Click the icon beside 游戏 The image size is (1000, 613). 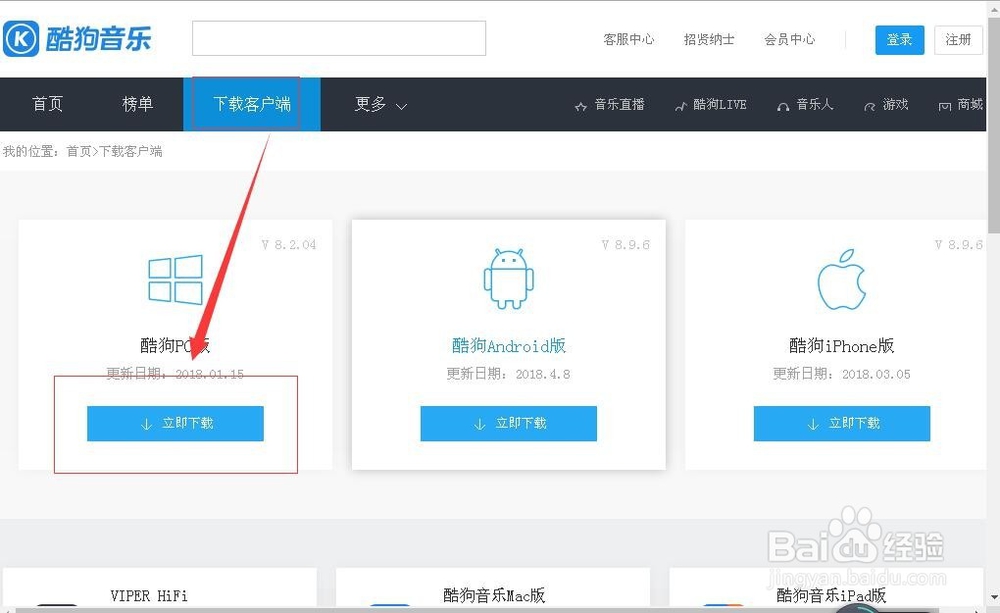[869, 107]
